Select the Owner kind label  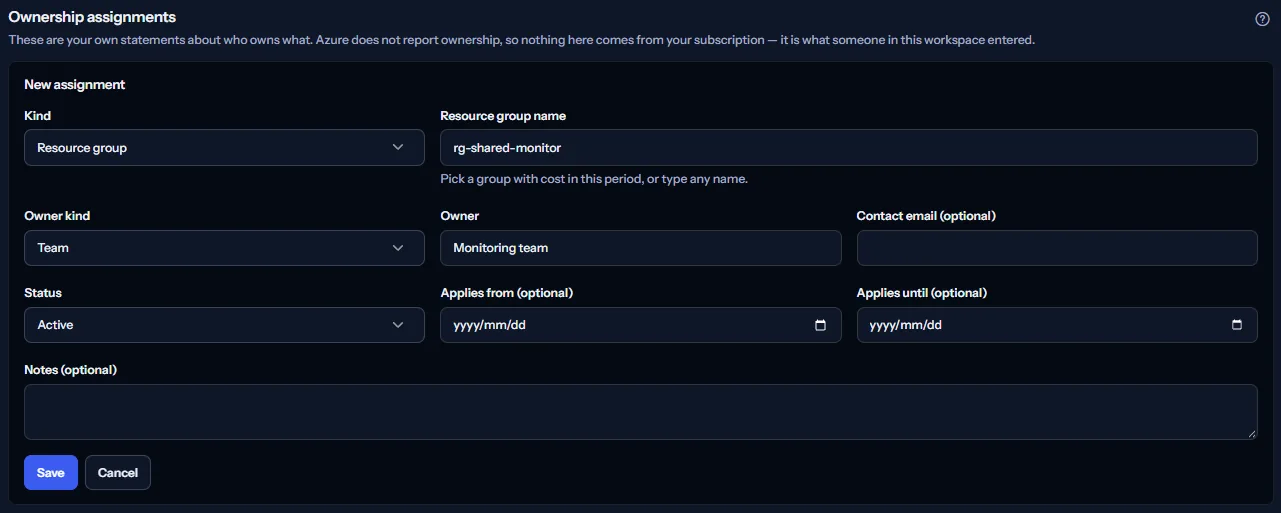click(57, 216)
